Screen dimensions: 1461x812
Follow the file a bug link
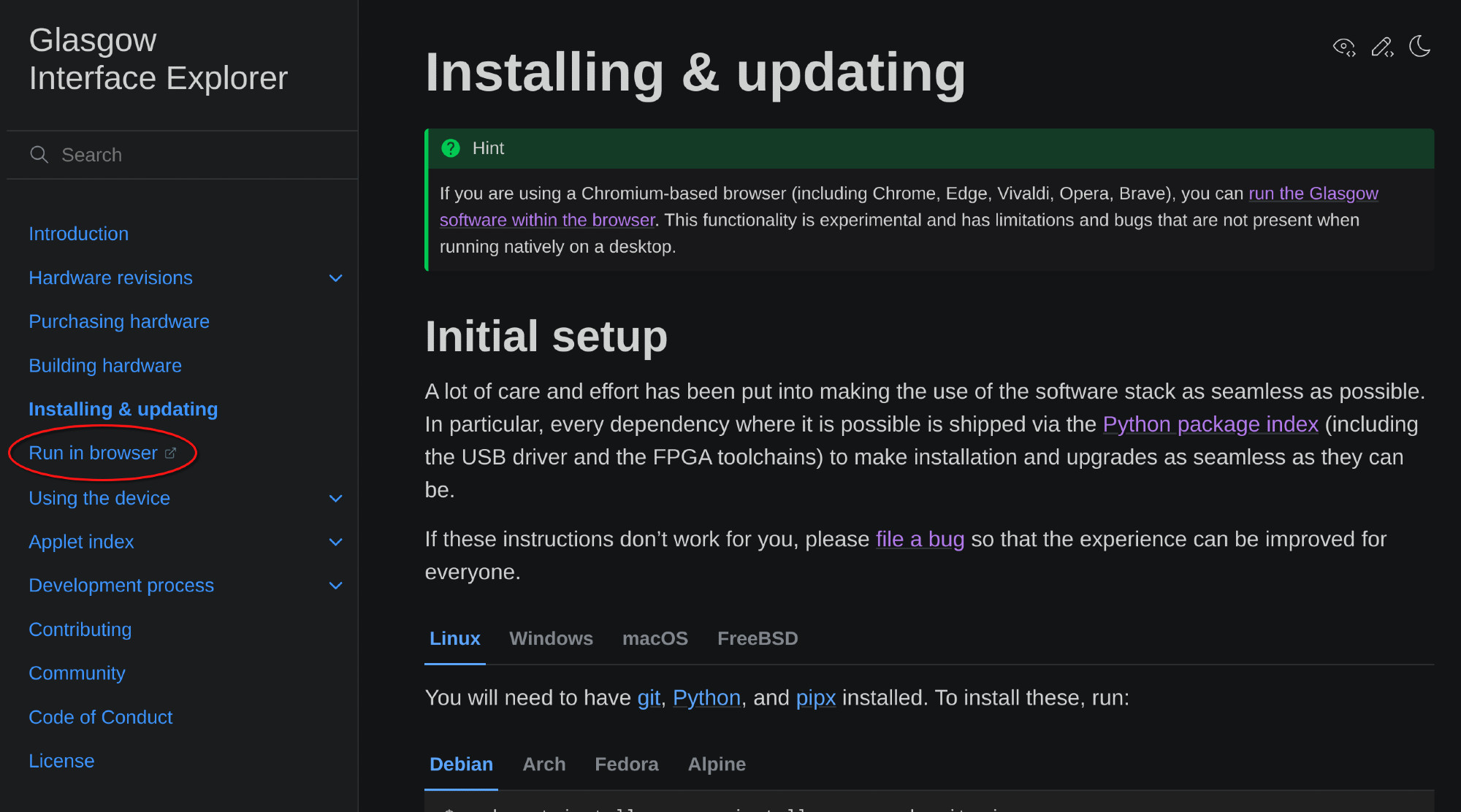tap(920, 539)
